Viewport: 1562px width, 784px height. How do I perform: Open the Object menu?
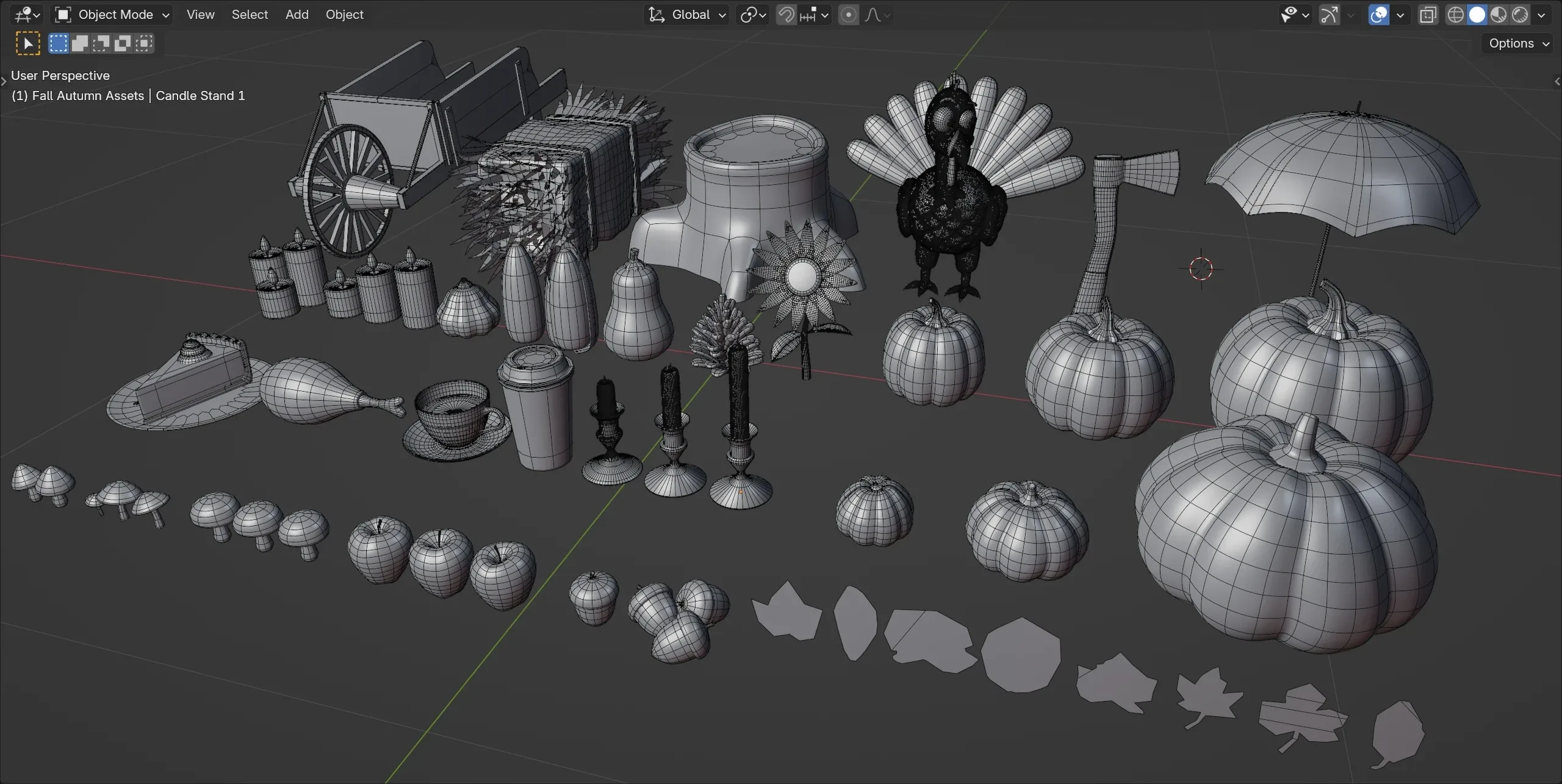pos(345,14)
